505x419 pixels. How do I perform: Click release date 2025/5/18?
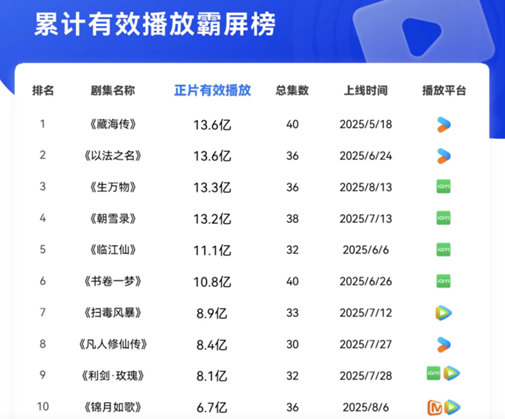pyautogui.click(x=366, y=124)
